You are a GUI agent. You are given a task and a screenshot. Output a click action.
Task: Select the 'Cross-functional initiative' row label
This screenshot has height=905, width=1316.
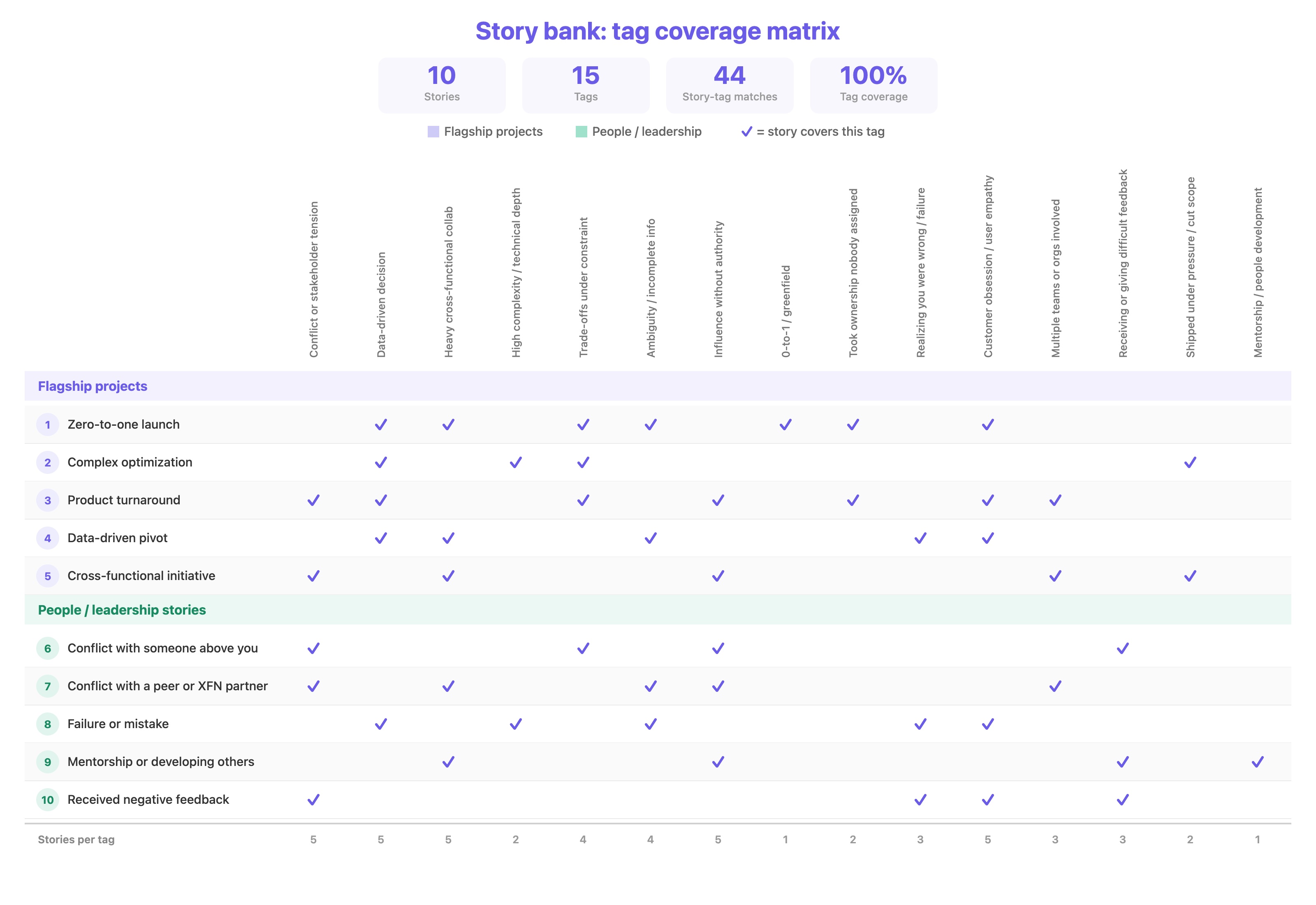click(x=141, y=576)
